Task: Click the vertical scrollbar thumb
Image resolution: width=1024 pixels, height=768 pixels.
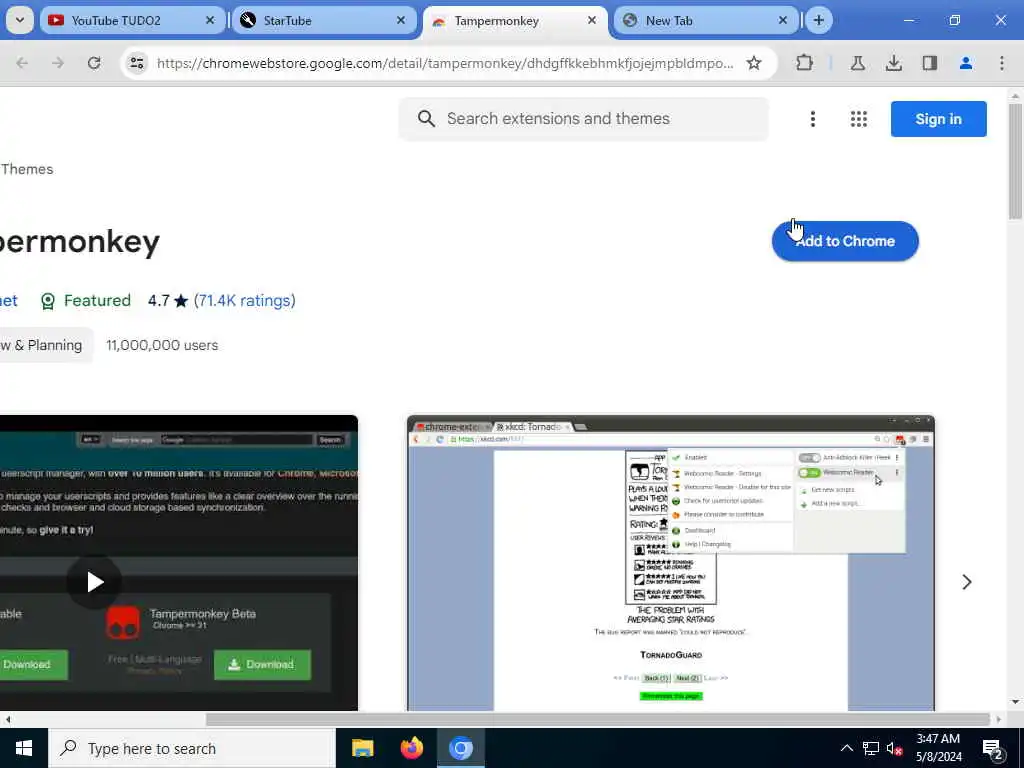Action: tap(1015, 161)
